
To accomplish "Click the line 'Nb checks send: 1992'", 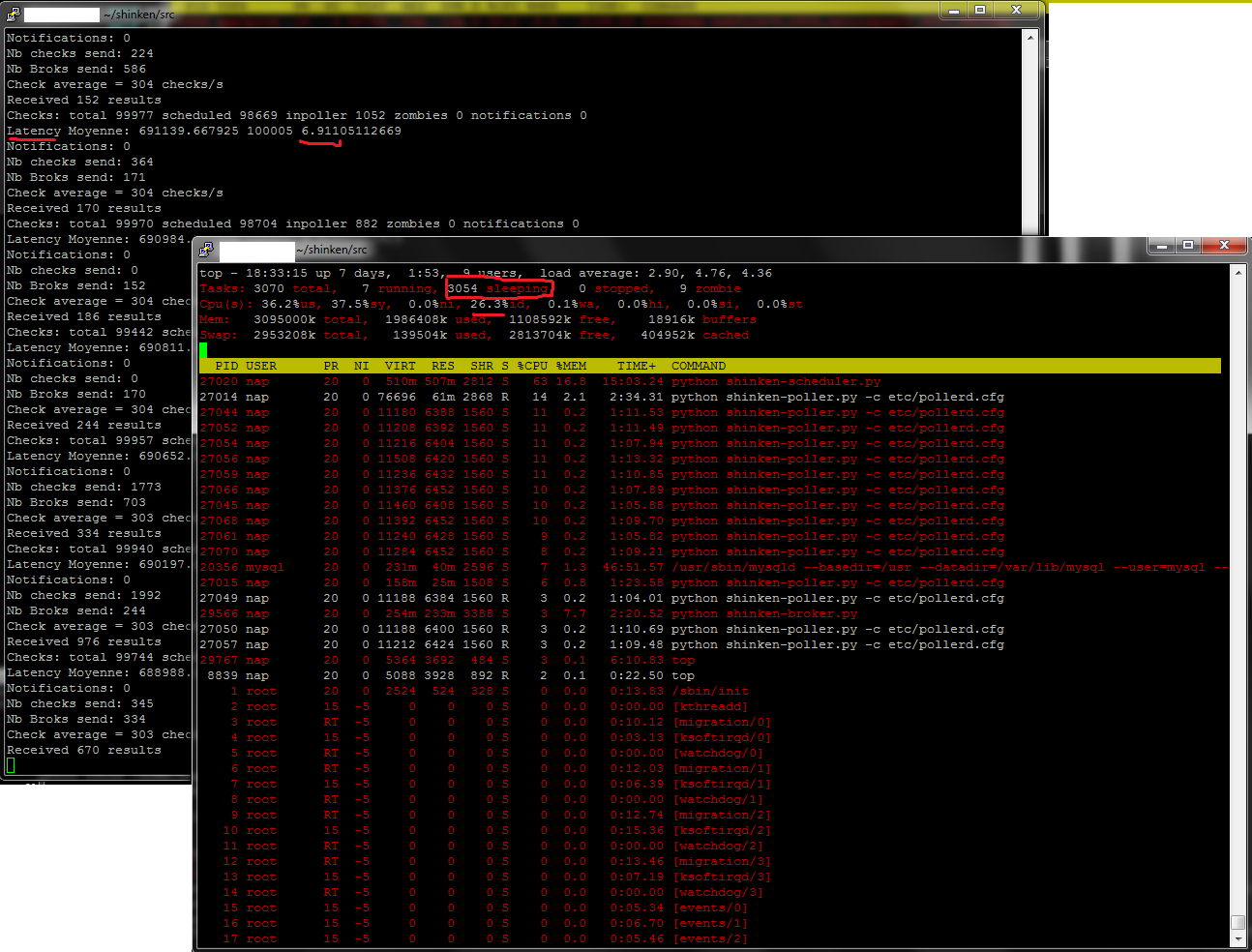I will pyautogui.click(x=84, y=595).
